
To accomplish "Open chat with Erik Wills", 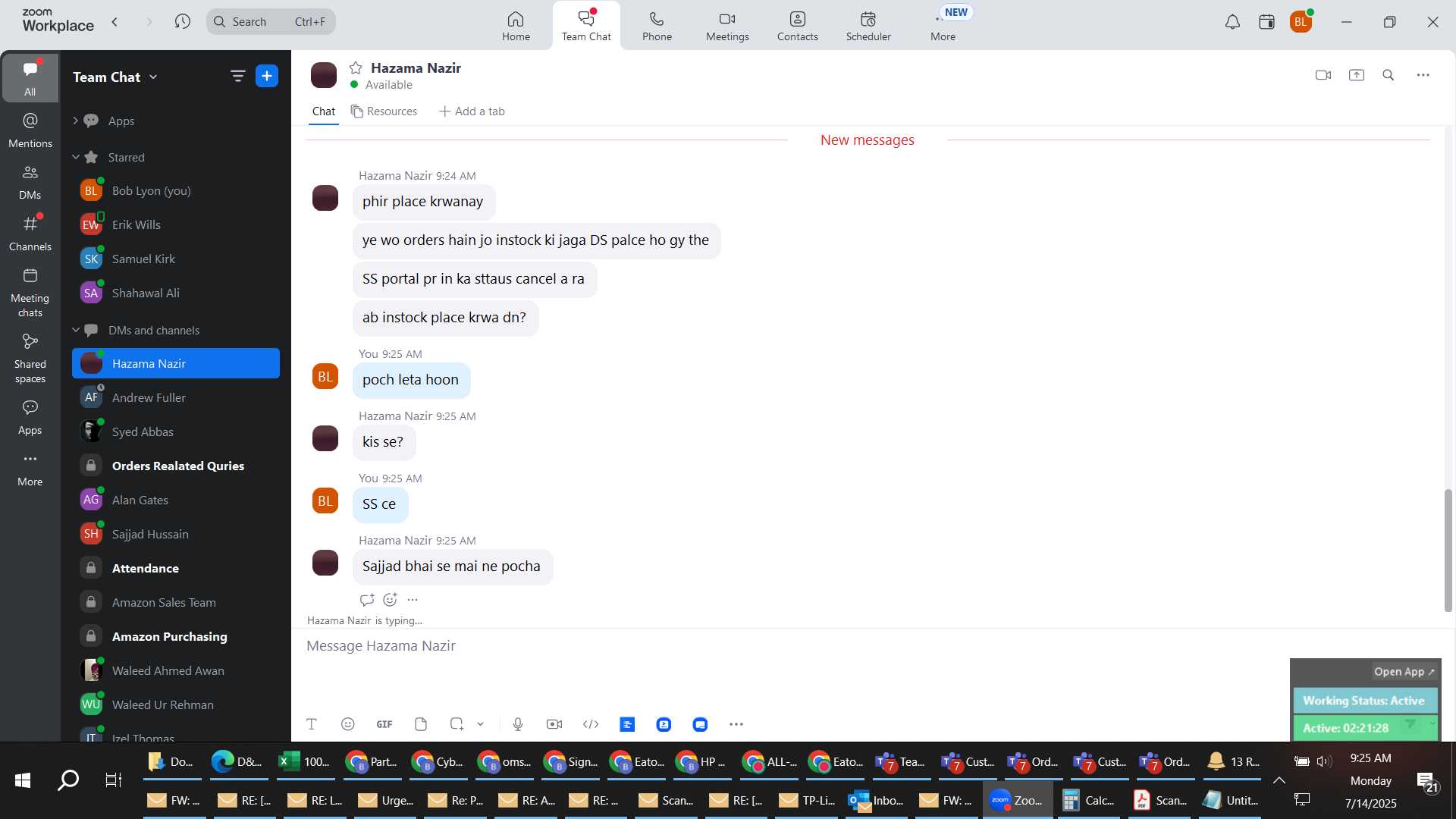I will tap(176, 224).
